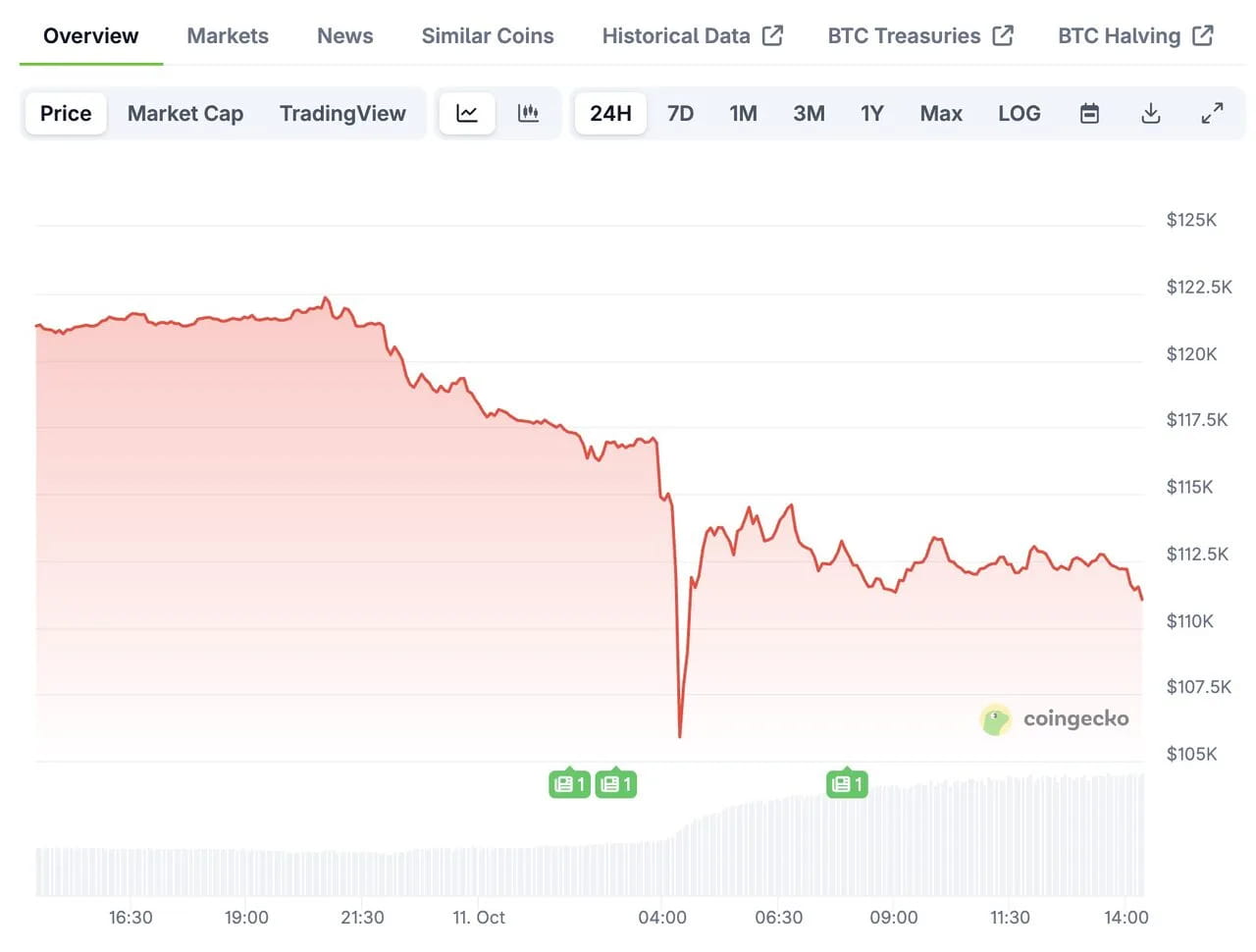
Task: Switch price display to Market Cap
Action: [x=184, y=113]
